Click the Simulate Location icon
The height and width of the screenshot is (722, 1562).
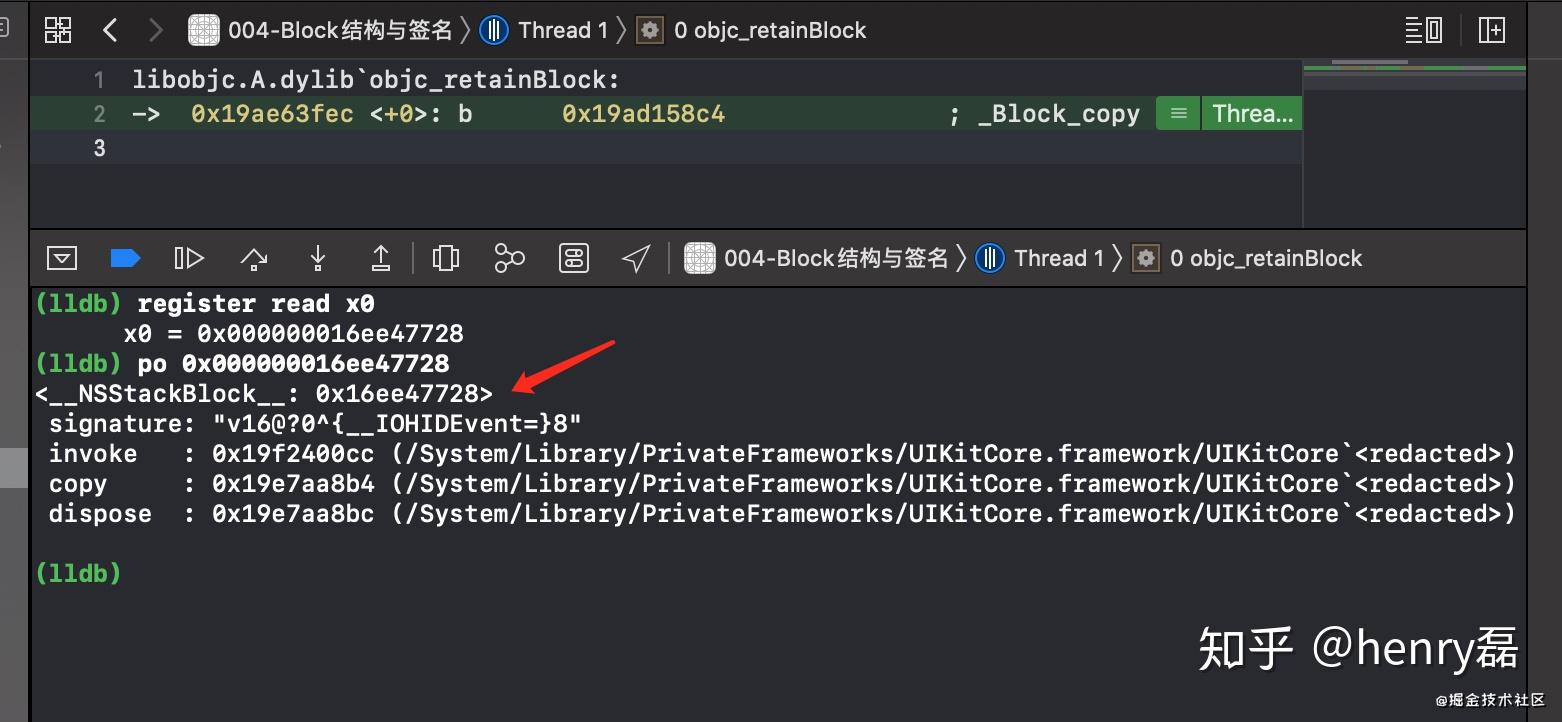click(636, 257)
